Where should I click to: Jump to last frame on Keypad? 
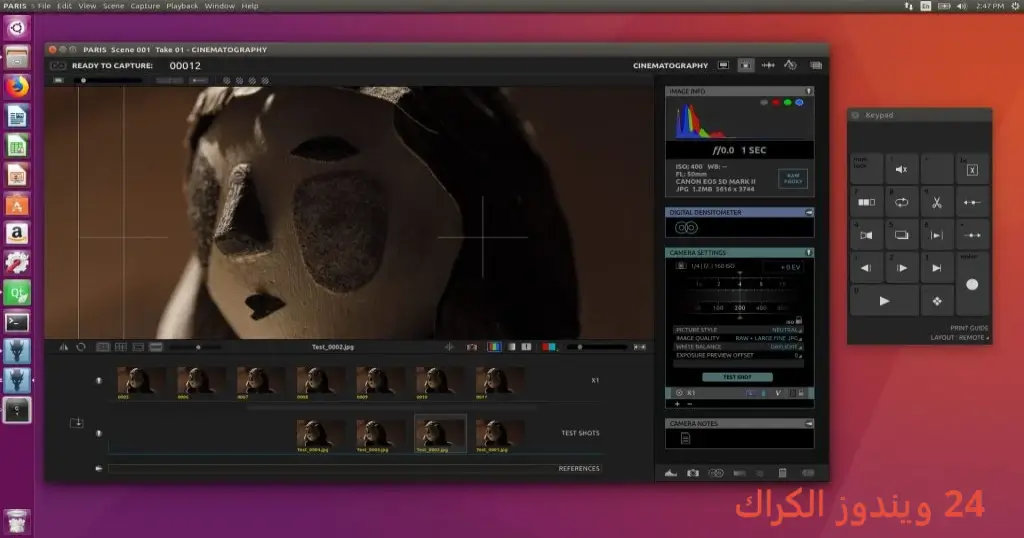click(936, 268)
